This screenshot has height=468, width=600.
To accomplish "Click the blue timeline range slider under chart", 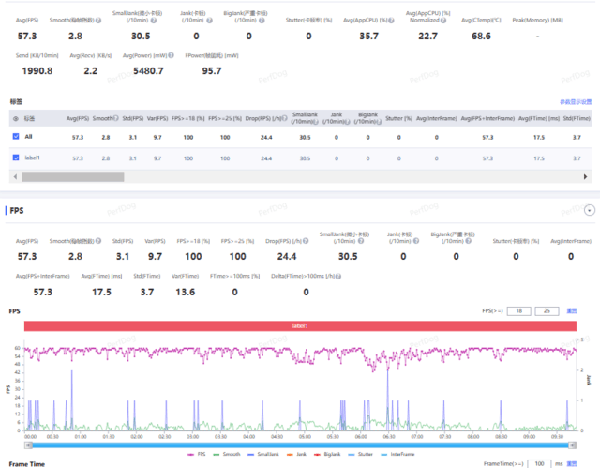I will tap(300, 442).
